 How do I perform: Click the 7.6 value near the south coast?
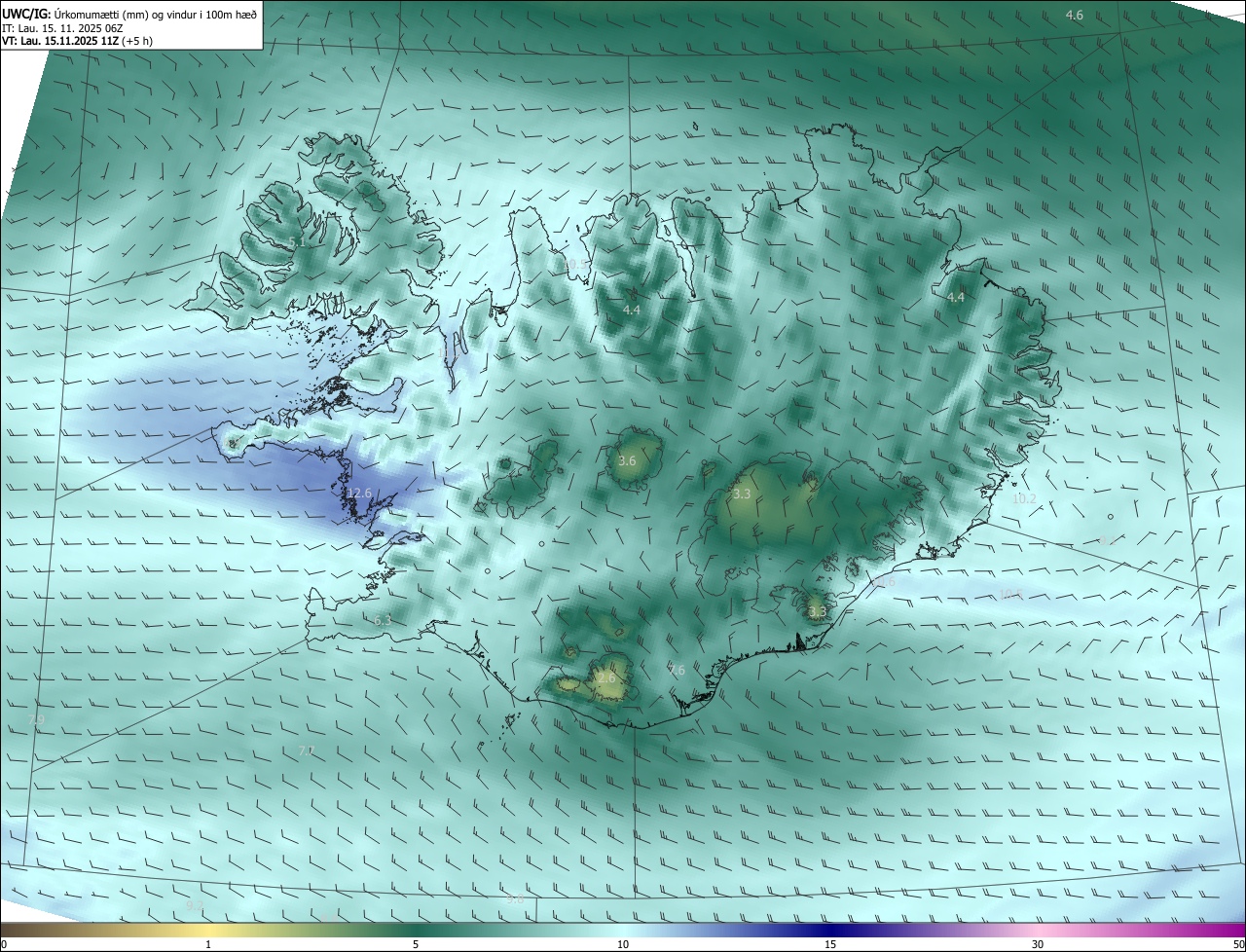(677, 670)
